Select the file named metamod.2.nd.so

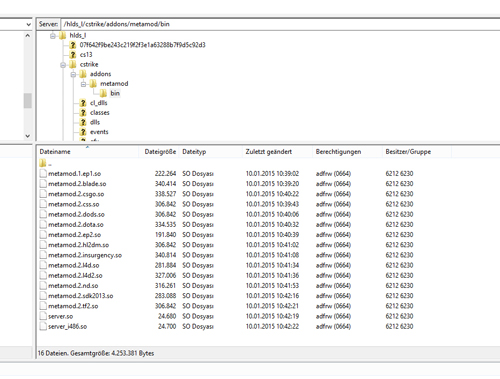click(73, 286)
